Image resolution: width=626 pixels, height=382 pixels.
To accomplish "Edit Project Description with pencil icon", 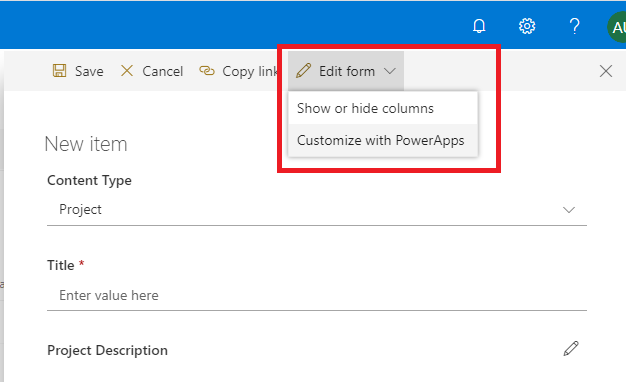I will (571, 348).
